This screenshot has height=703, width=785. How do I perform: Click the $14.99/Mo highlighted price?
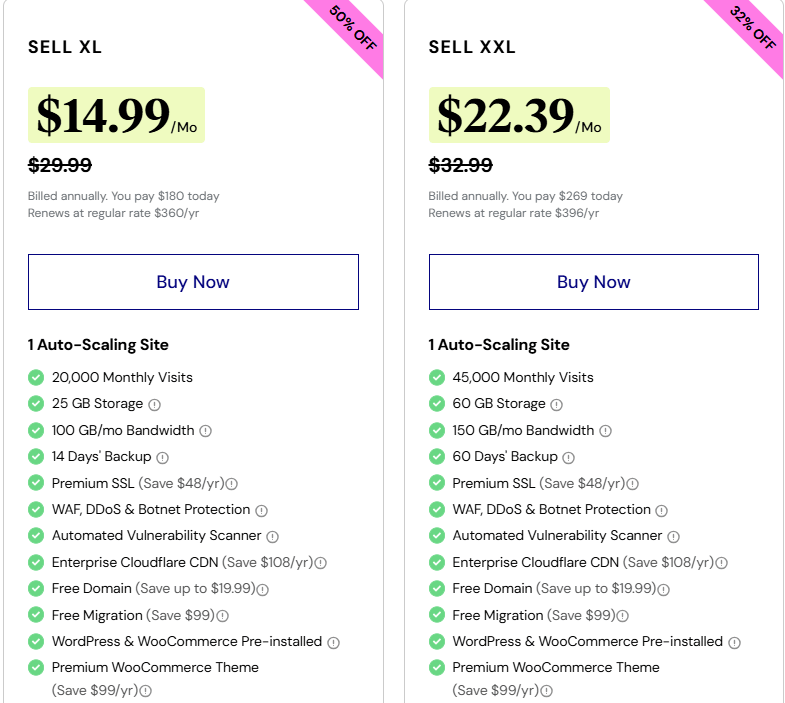(116, 115)
